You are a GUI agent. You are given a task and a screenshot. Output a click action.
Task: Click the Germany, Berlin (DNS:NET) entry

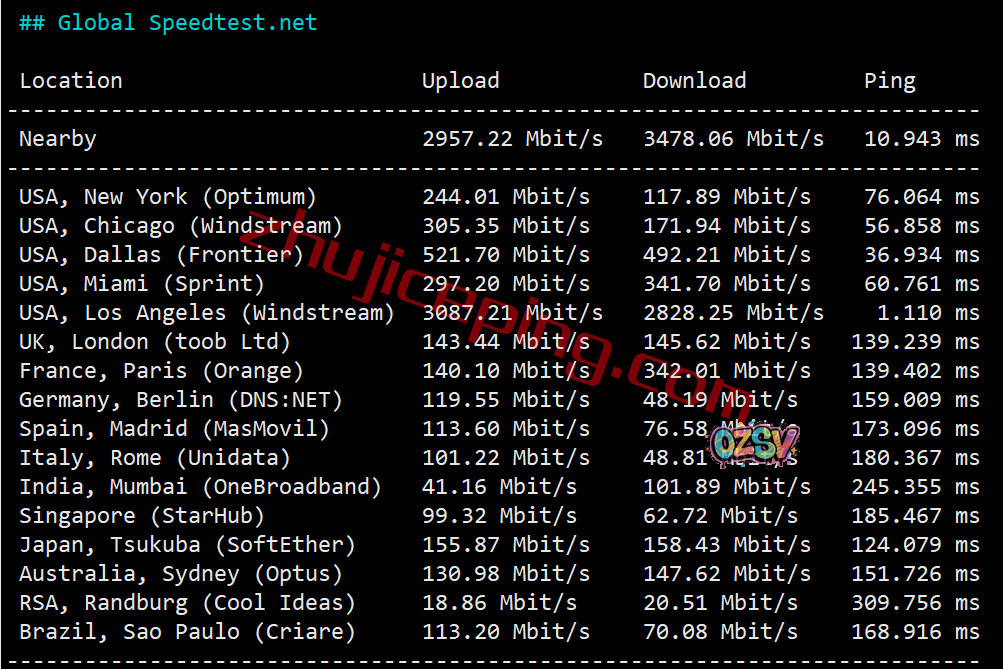pyautogui.click(x=180, y=400)
